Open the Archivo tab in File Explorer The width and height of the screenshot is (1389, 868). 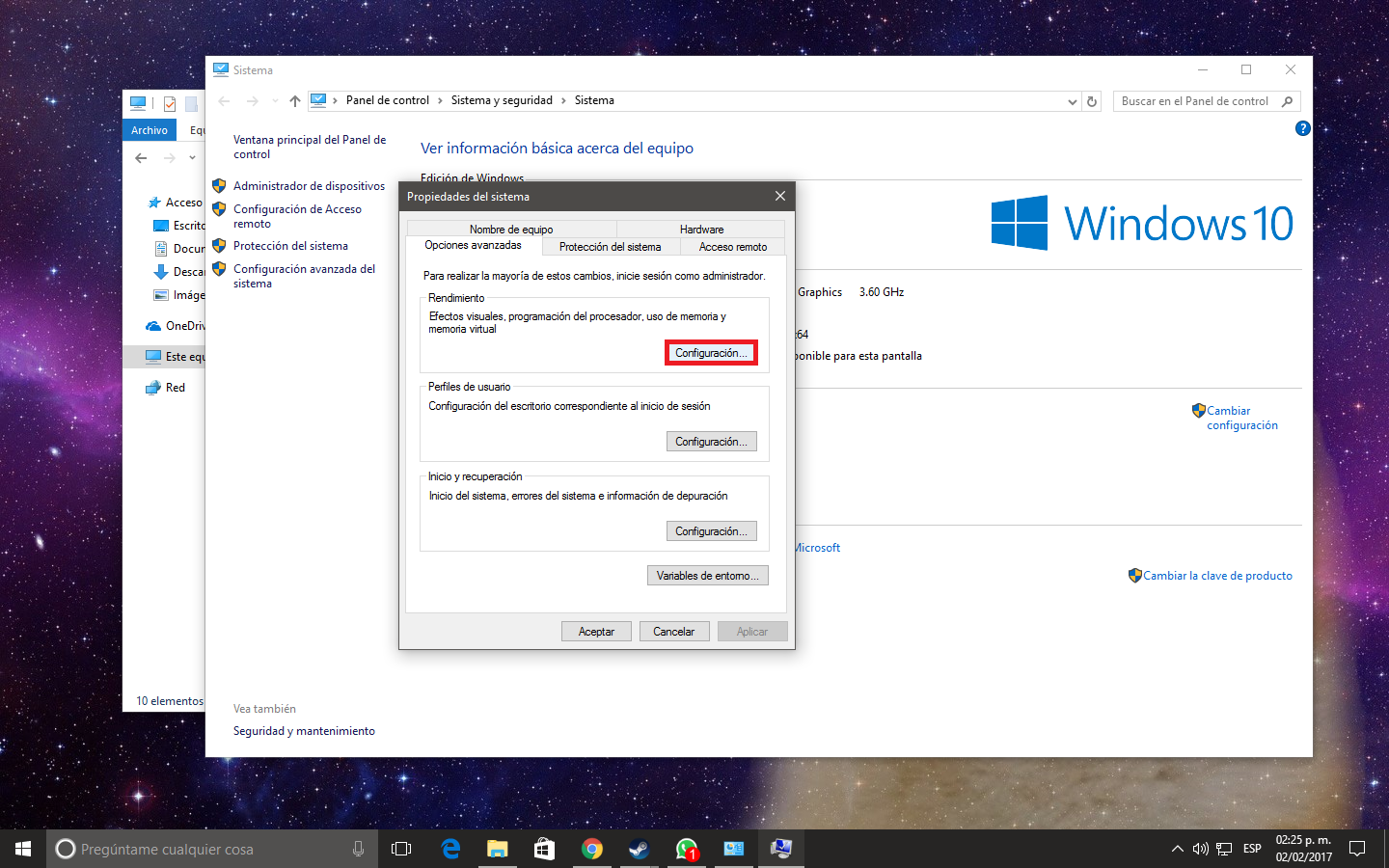(x=150, y=130)
